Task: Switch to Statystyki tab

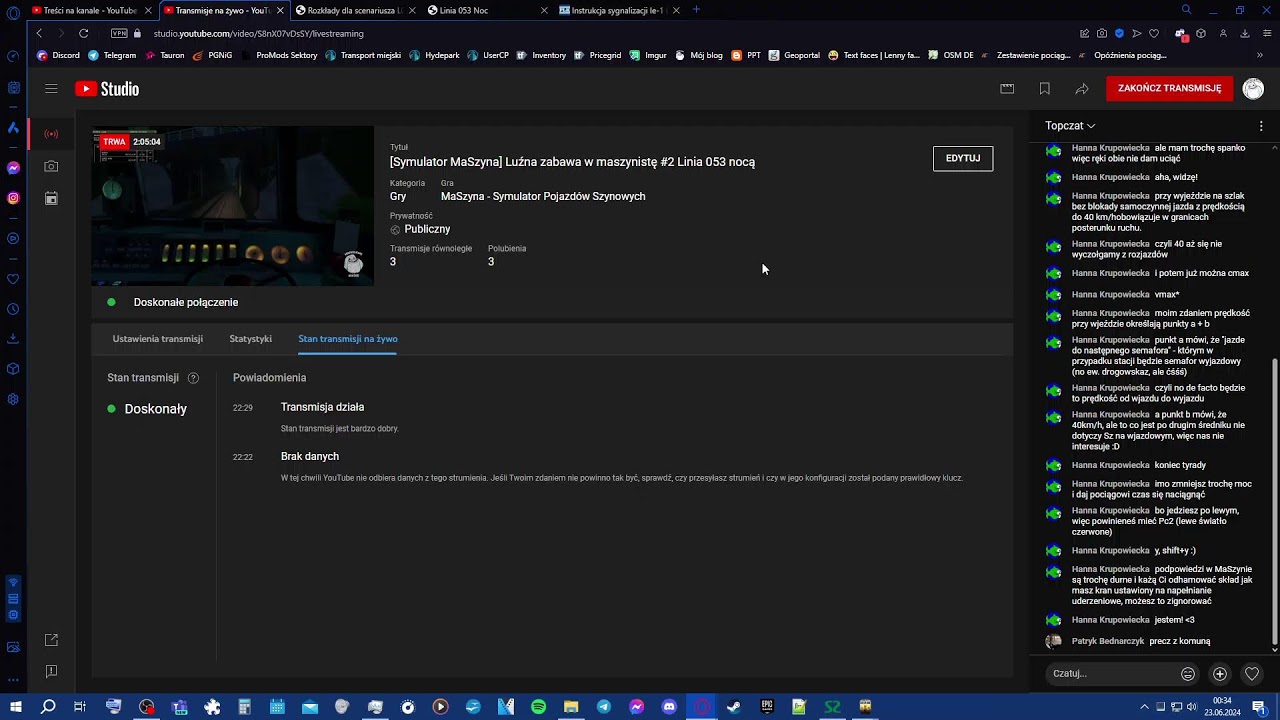Action: tap(250, 339)
